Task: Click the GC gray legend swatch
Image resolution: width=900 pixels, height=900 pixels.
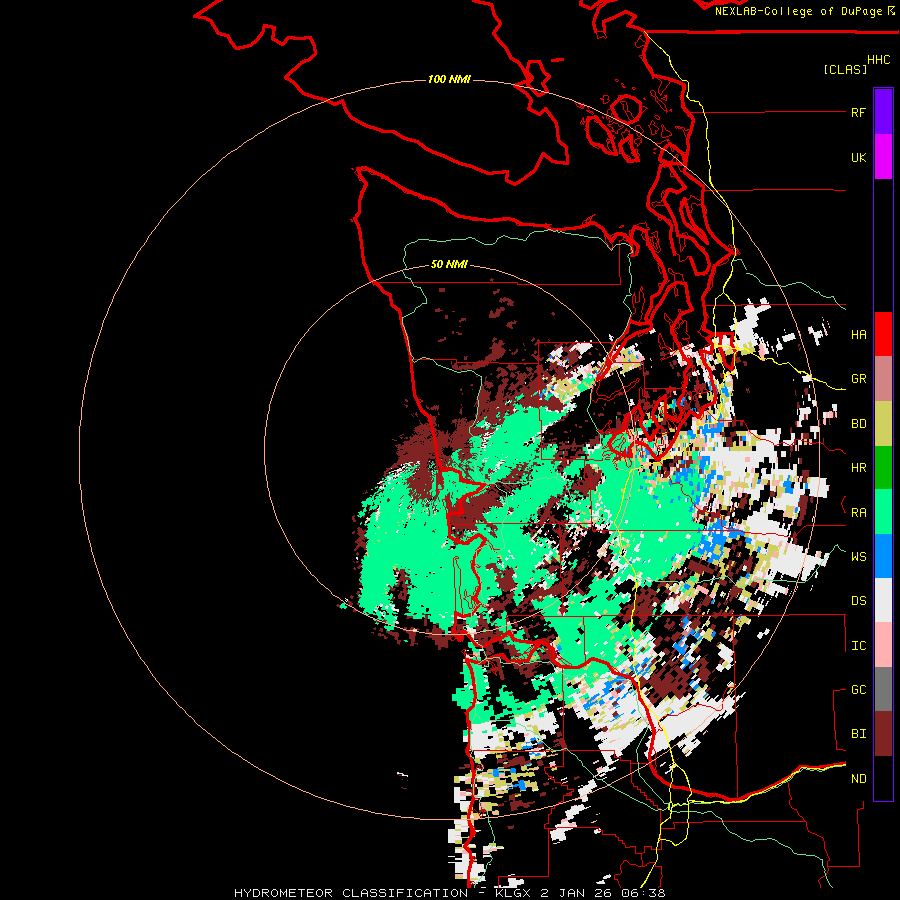Action: pyautogui.click(x=883, y=689)
